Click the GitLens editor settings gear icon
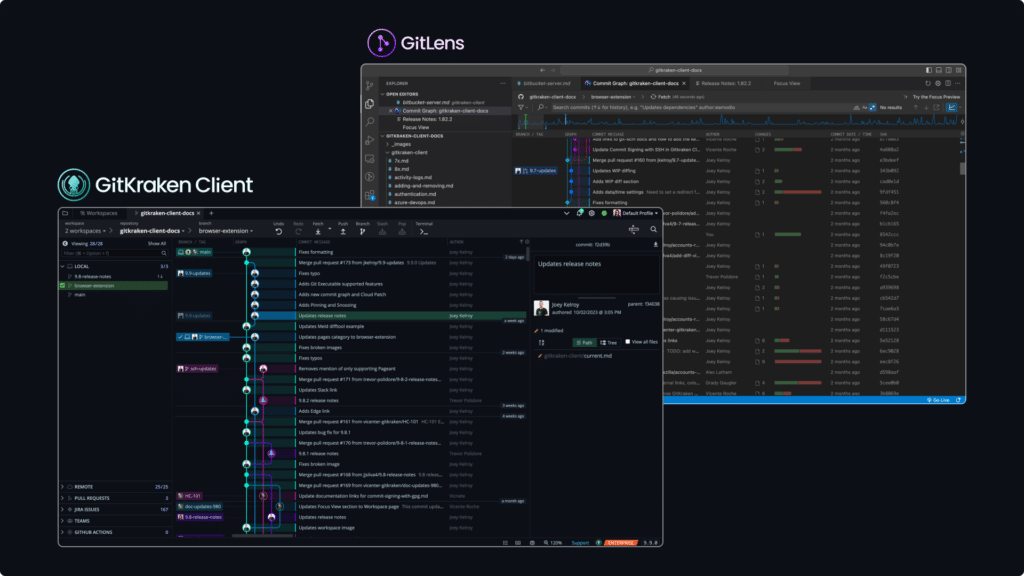 pos(938,84)
